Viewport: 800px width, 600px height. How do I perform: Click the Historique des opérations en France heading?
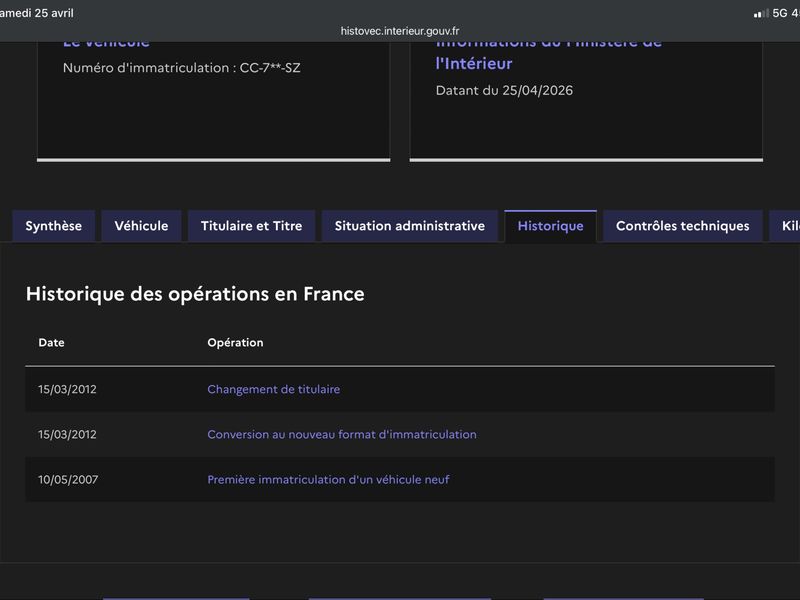[195, 294]
